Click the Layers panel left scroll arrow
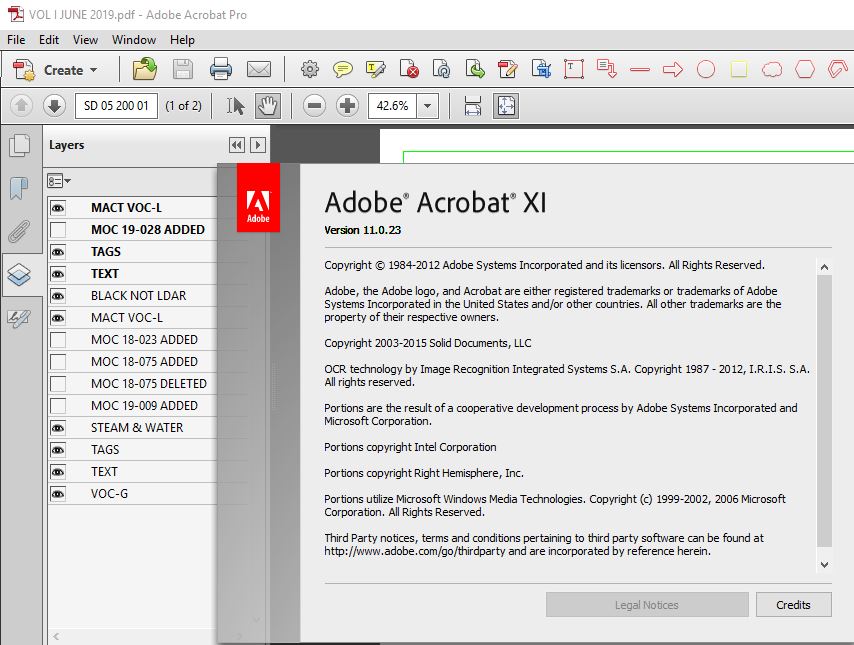This screenshot has width=854, height=645. pyautogui.click(x=56, y=636)
